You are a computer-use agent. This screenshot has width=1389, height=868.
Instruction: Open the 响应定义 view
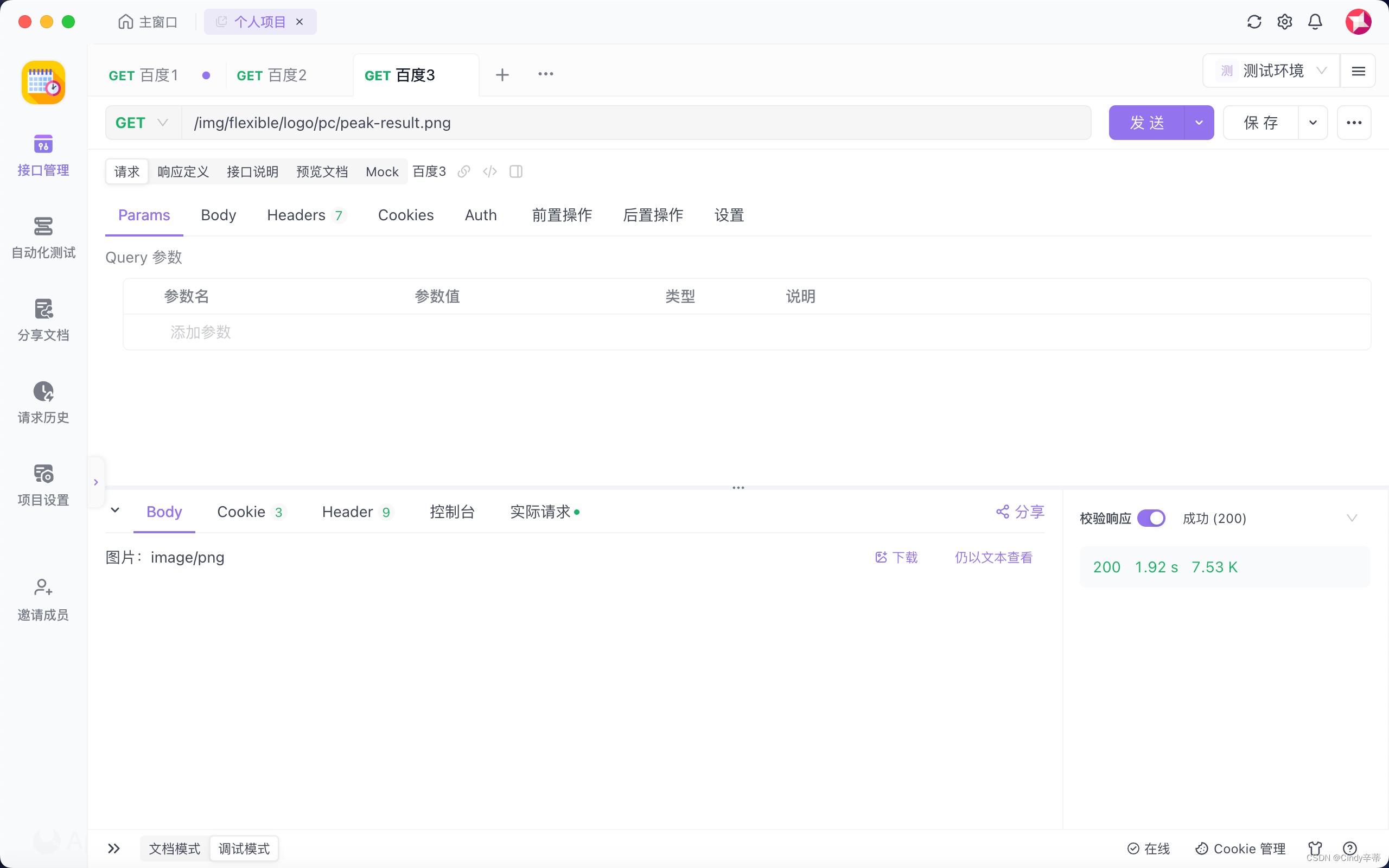pyautogui.click(x=183, y=171)
